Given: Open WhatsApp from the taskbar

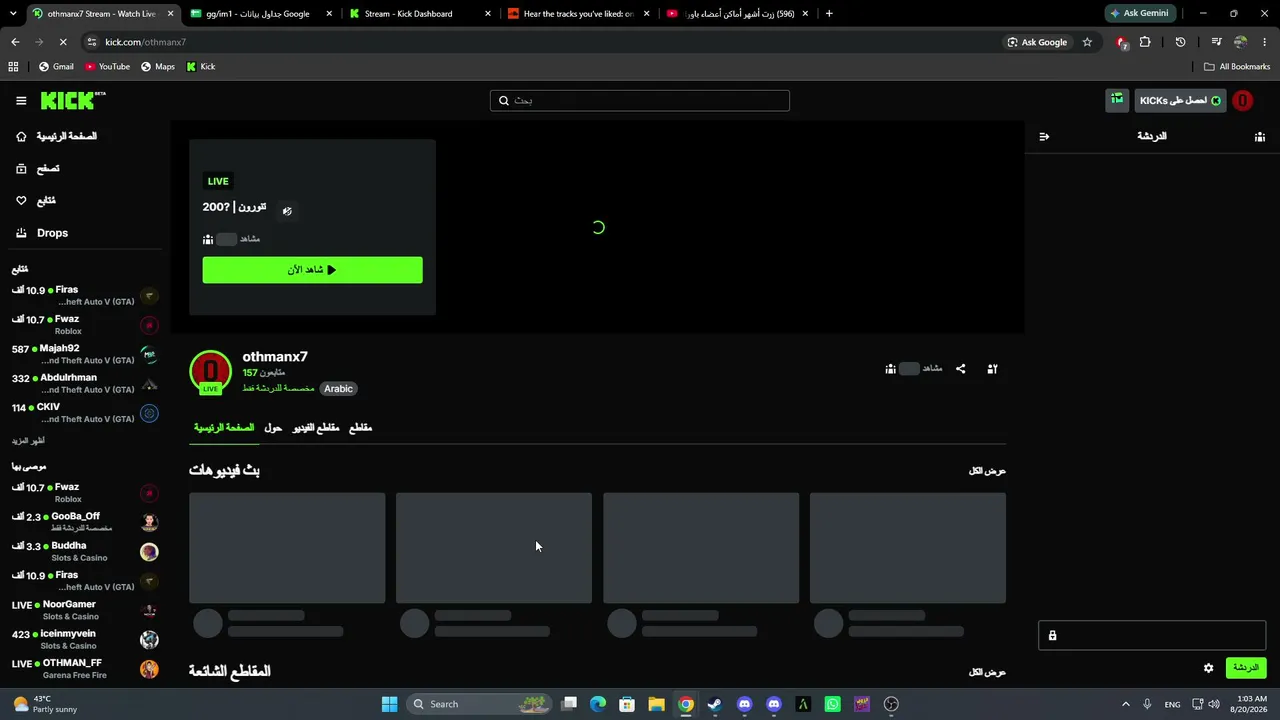Looking at the screenshot, I should (x=832, y=704).
